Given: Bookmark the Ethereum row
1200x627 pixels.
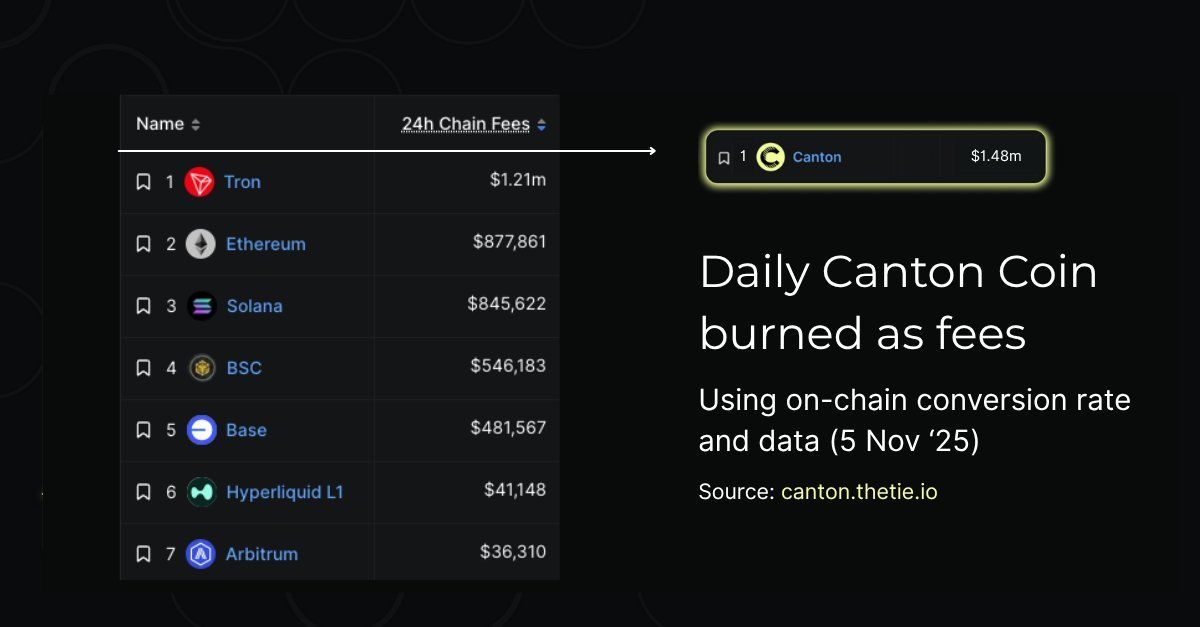Looking at the screenshot, I should tap(143, 243).
